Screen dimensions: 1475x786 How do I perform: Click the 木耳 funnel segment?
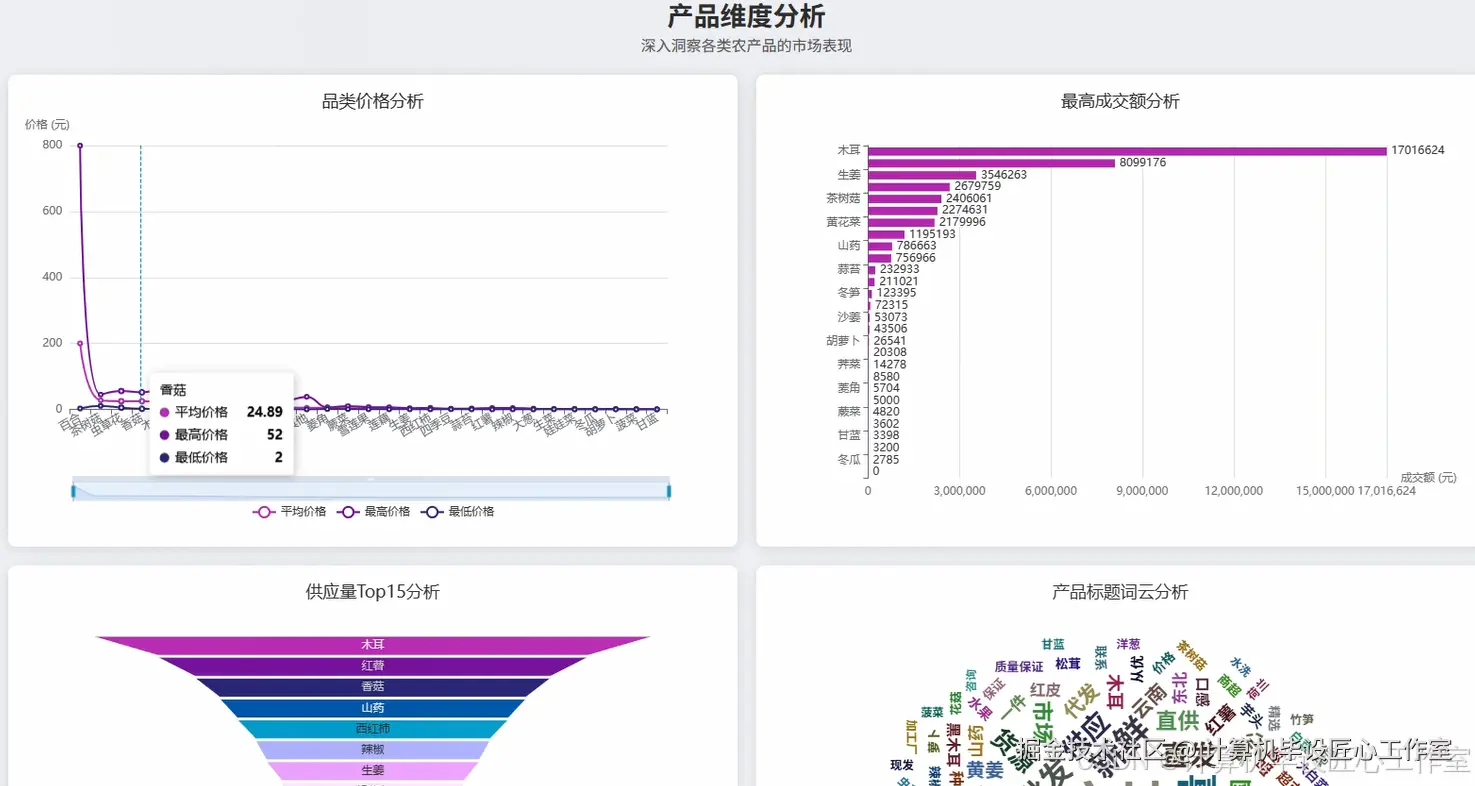(x=372, y=645)
